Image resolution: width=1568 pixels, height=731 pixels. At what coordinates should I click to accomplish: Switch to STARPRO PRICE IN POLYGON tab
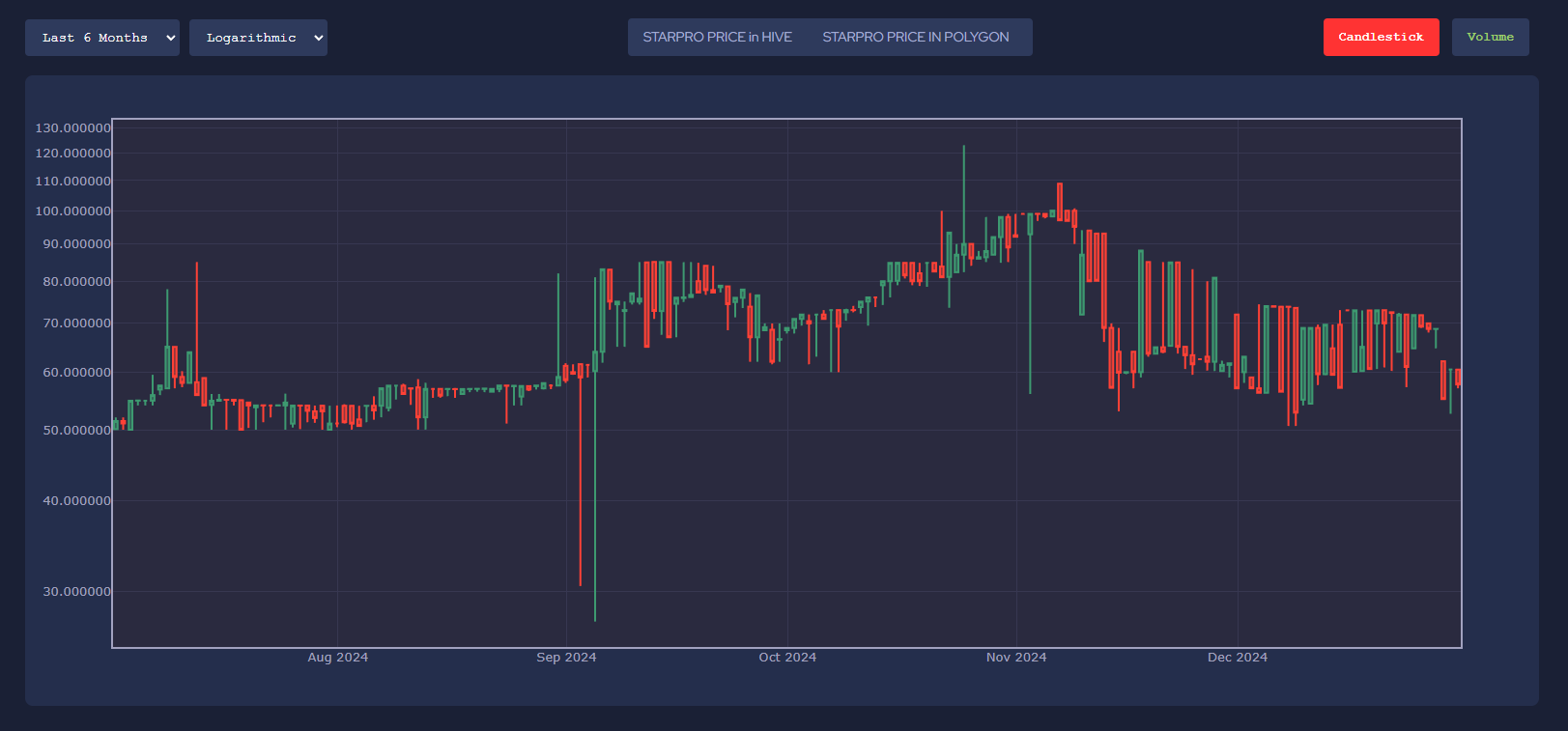pyautogui.click(x=916, y=37)
